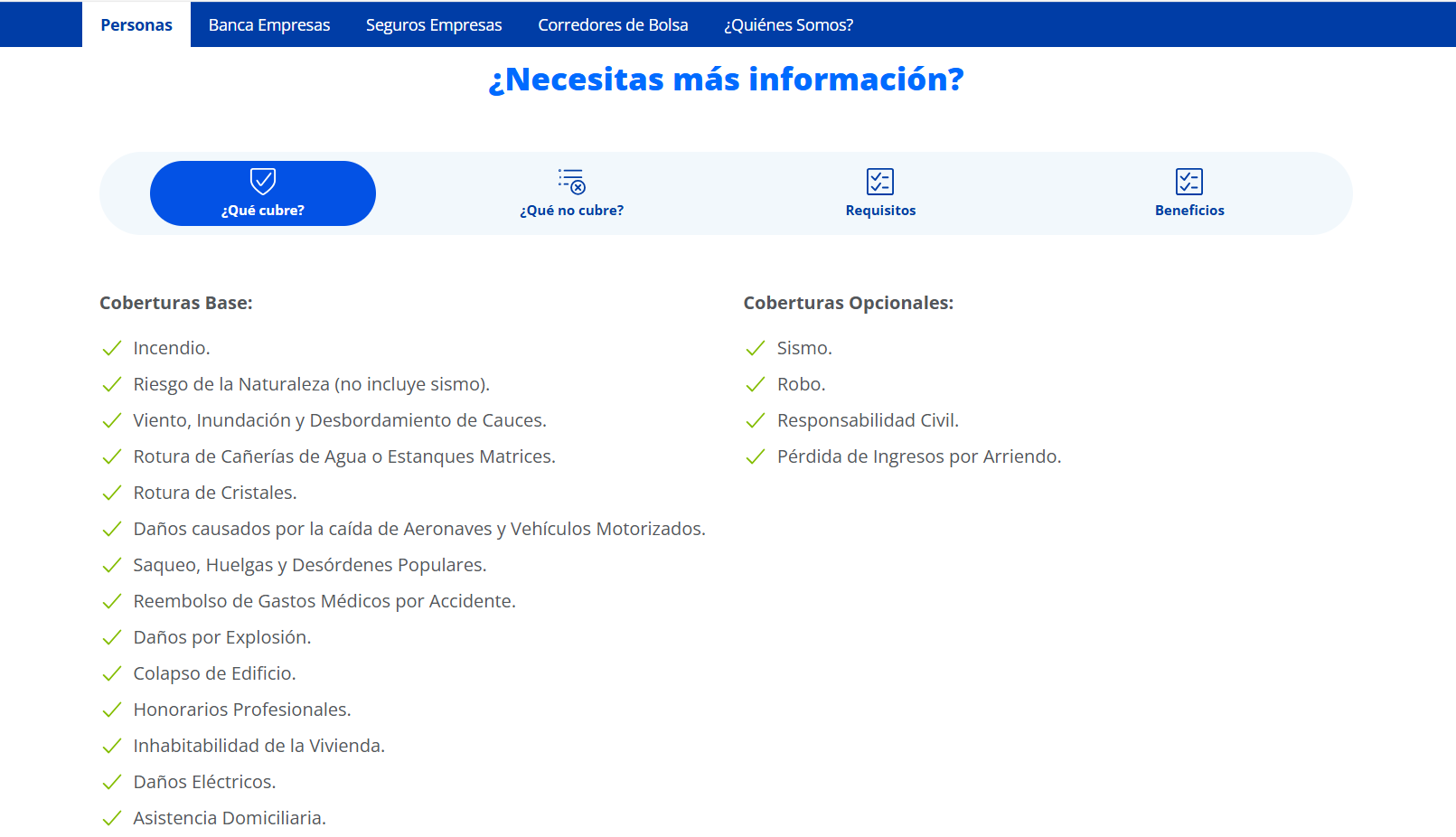The width and height of the screenshot is (1456, 837).
Task: Click the list-with-X icon for ¿Qué no cubre?
Action: coord(572,182)
